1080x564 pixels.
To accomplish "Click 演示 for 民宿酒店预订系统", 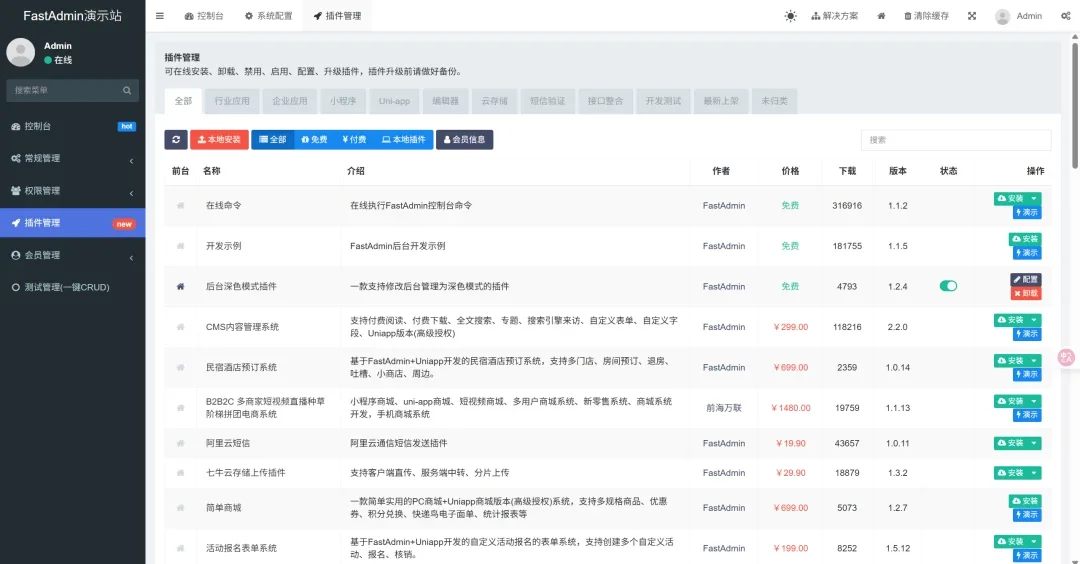I will click(1027, 375).
